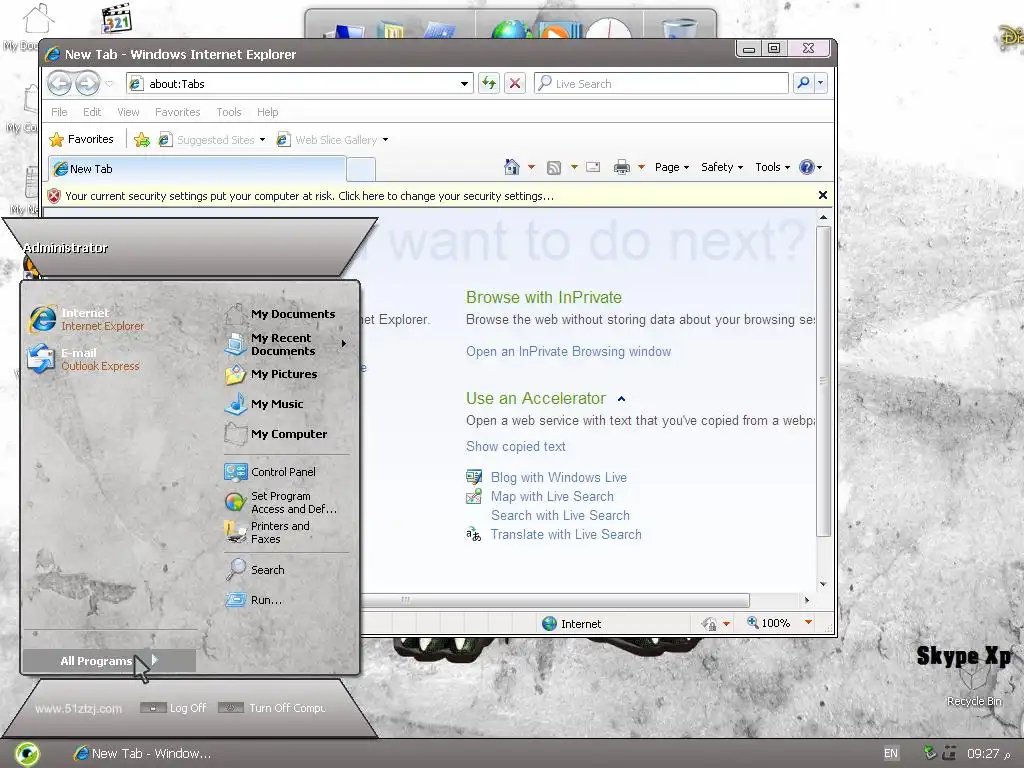The image size is (1024, 768).
Task: Expand All Programs menu
Action: click(x=109, y=661)
